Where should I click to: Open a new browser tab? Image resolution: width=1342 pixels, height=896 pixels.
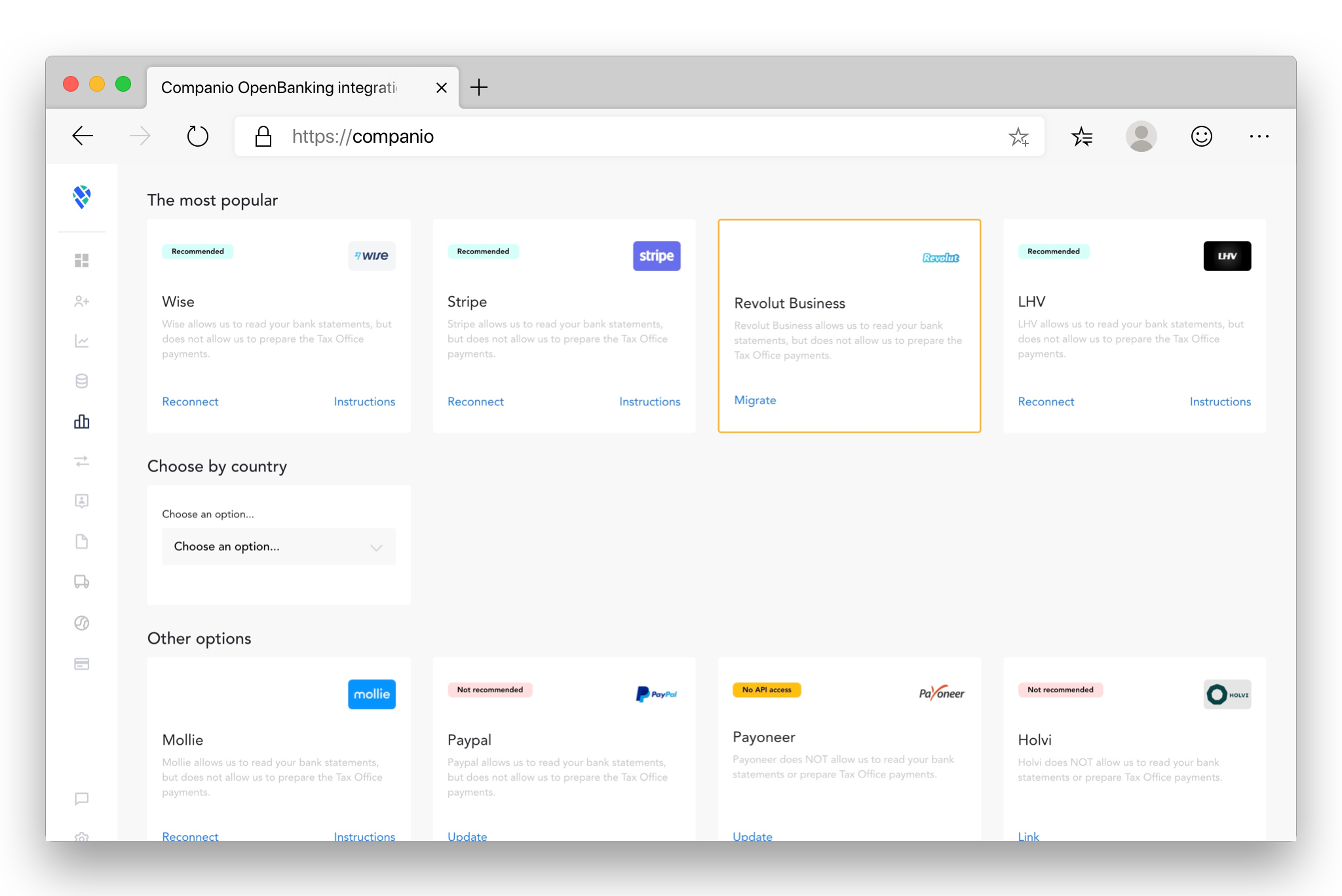click(x=479, y=87)
